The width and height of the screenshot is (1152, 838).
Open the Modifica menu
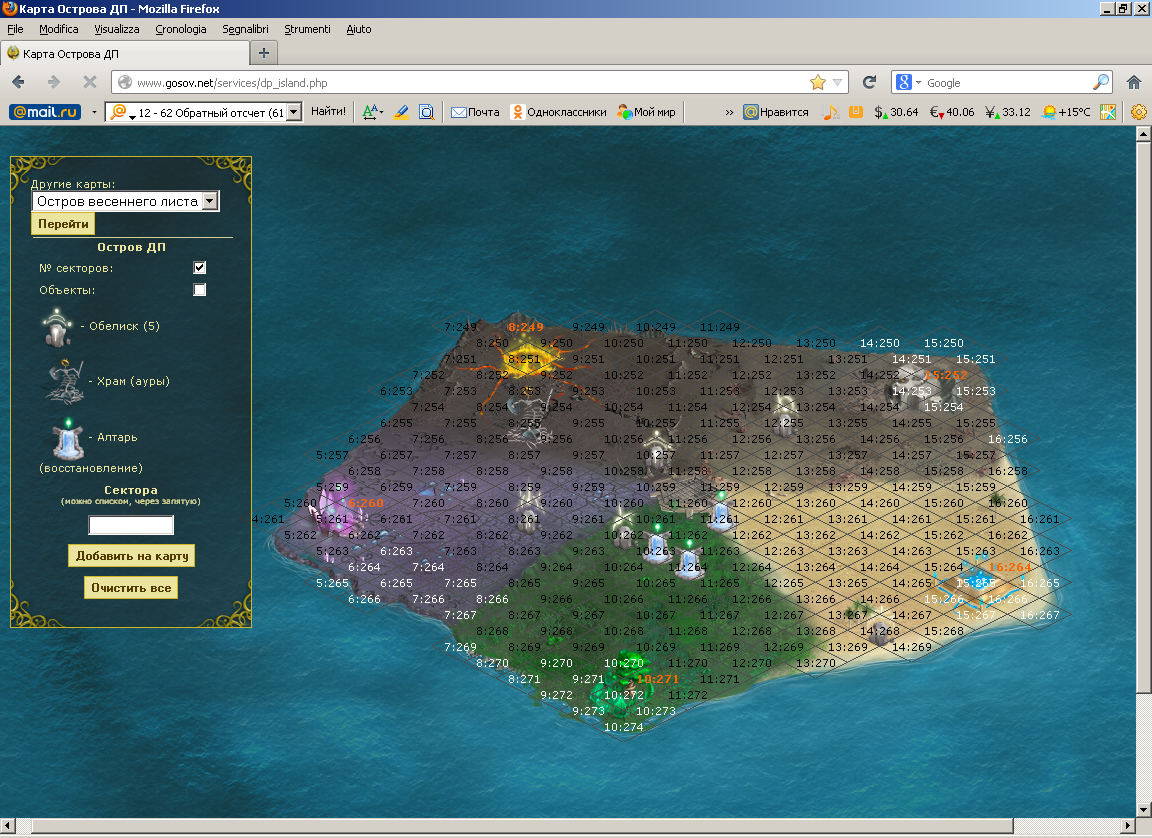59,29
